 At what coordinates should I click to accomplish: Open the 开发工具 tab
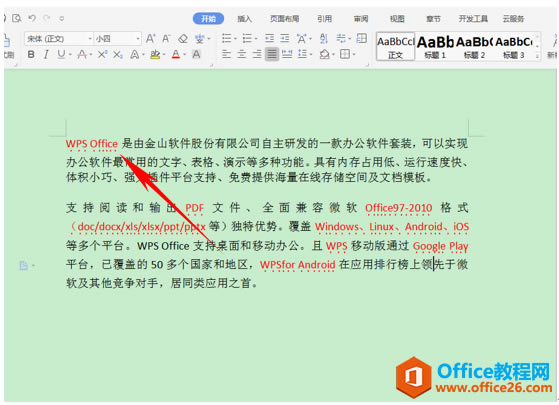[473, 19]
